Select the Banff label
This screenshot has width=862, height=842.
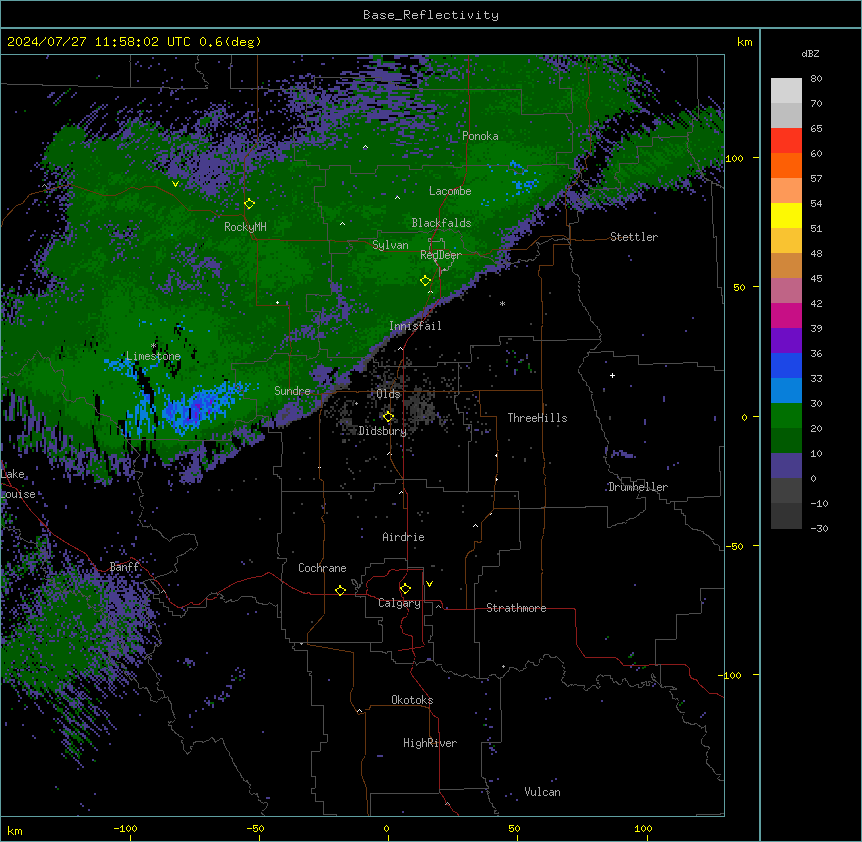point(124,567)
